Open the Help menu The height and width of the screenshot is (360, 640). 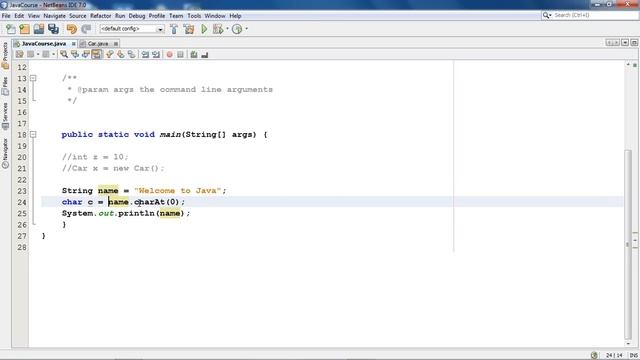[x=235, y=16]
